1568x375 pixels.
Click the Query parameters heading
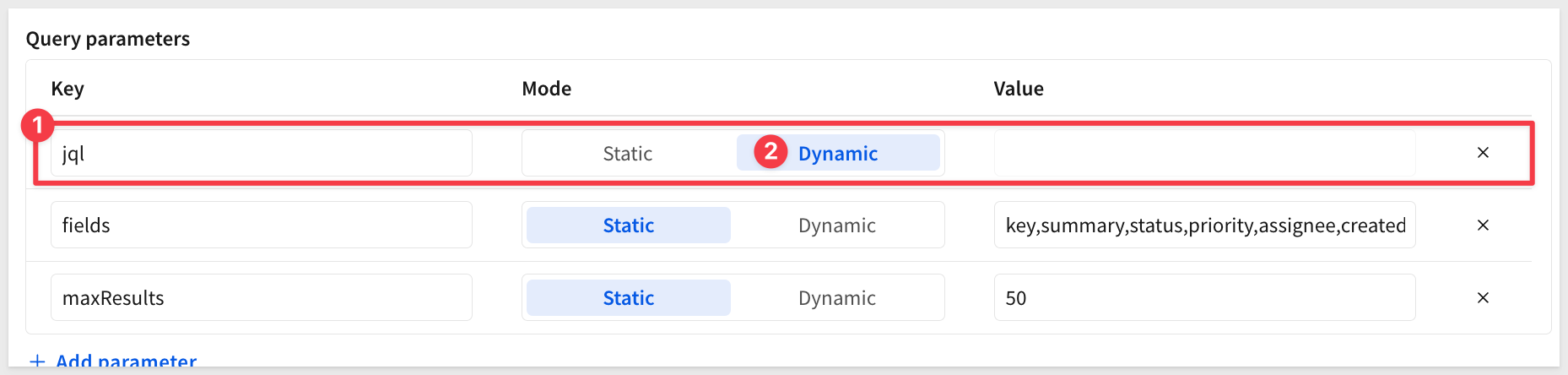pos(108,39)
